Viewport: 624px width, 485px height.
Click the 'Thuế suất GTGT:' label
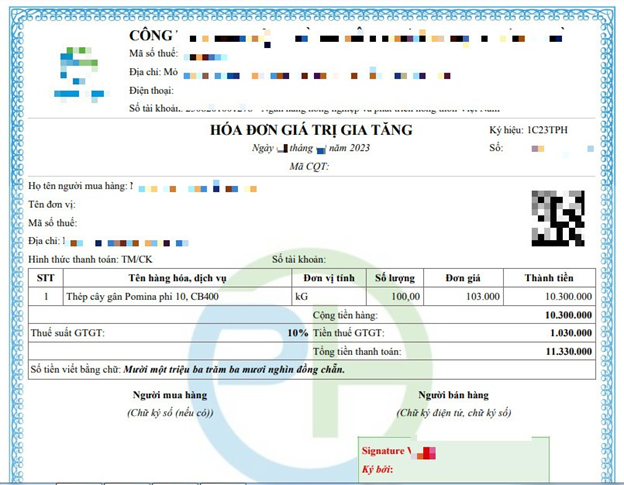(x=68, y=333)
